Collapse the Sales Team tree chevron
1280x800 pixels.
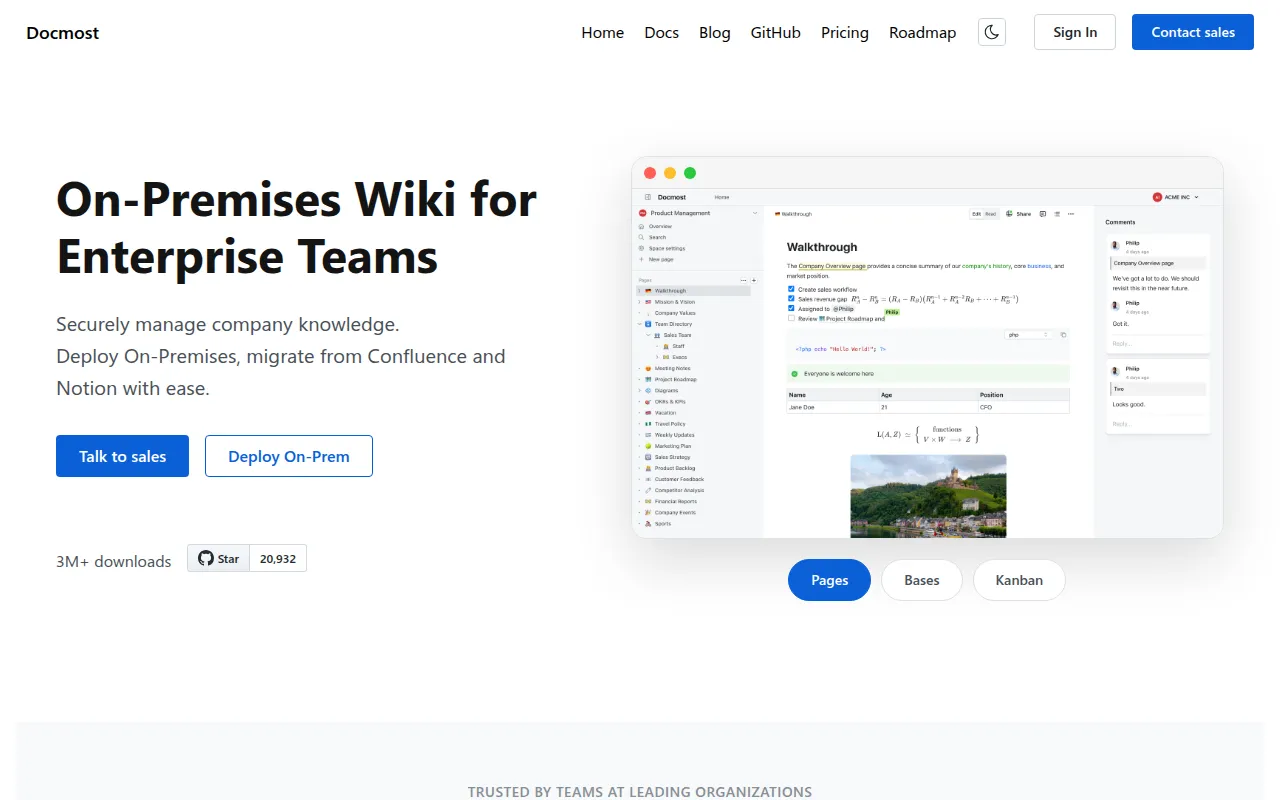[648, 335]
